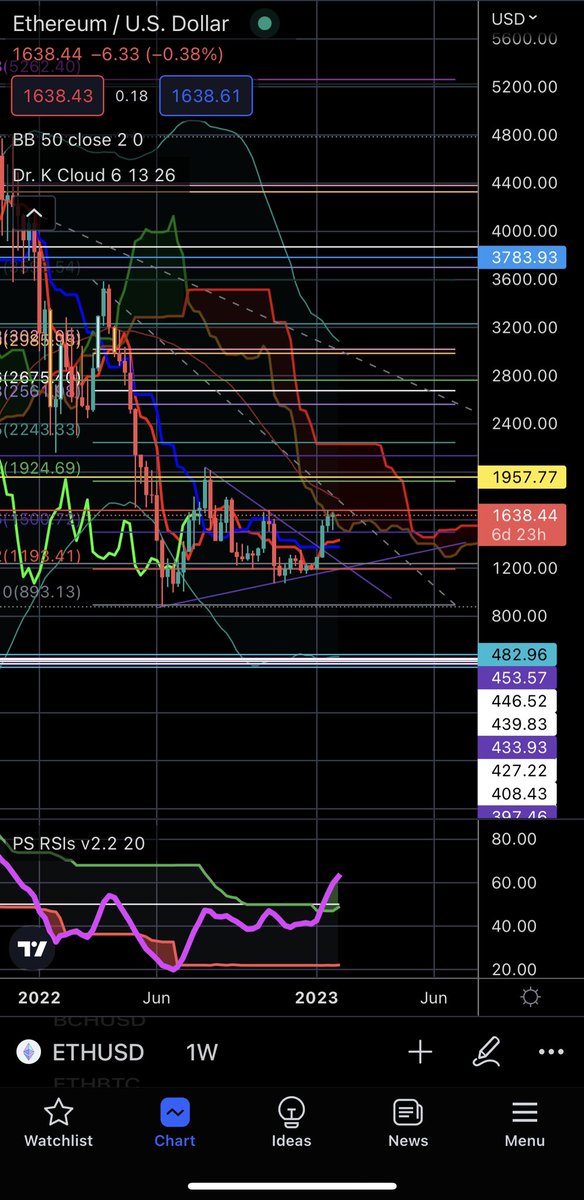Open drawing tools pencil icon

pyautogui.click(x=486, y=1051)
